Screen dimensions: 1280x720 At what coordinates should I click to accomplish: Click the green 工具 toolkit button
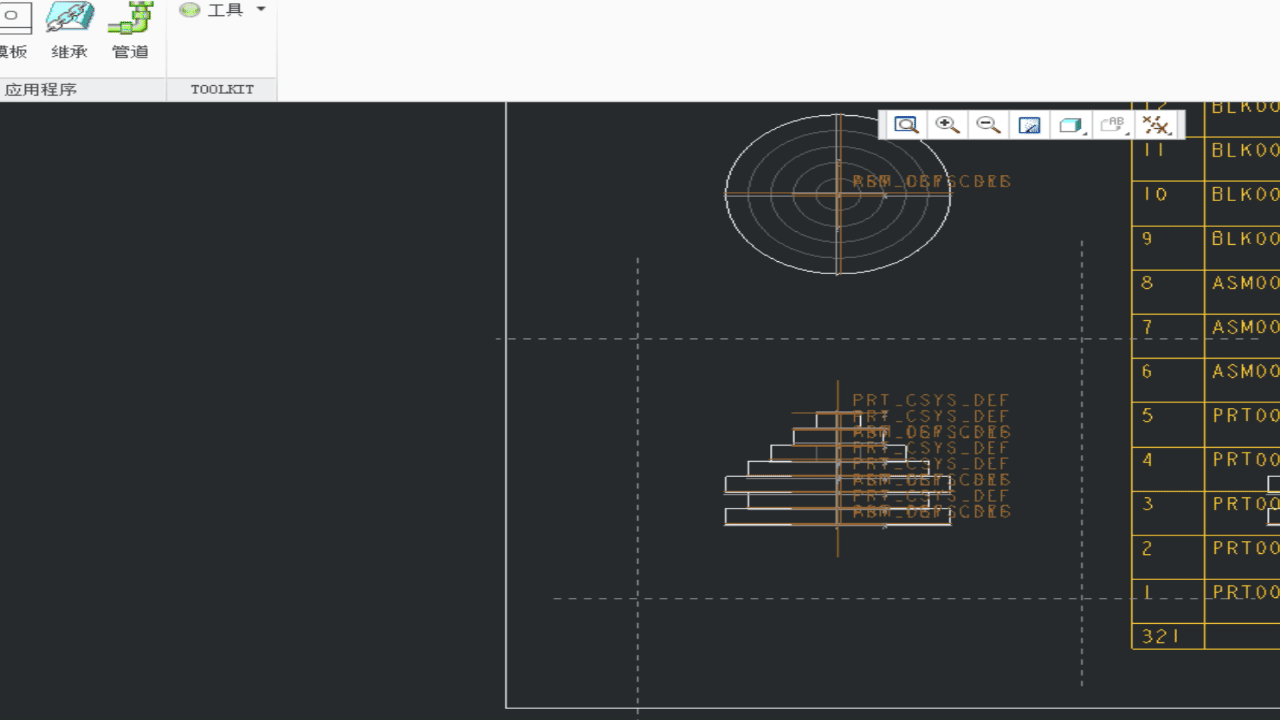pos(212,9)
